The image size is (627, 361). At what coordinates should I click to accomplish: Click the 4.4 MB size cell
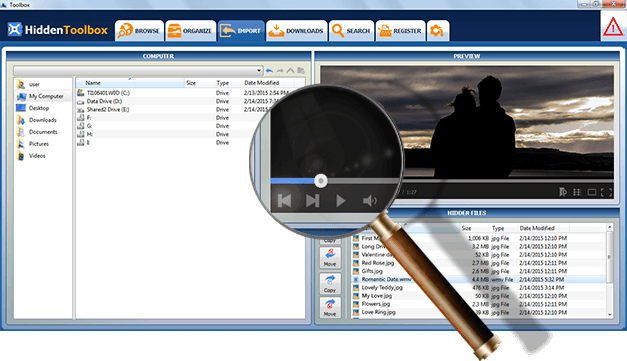(x=481, y=279)
